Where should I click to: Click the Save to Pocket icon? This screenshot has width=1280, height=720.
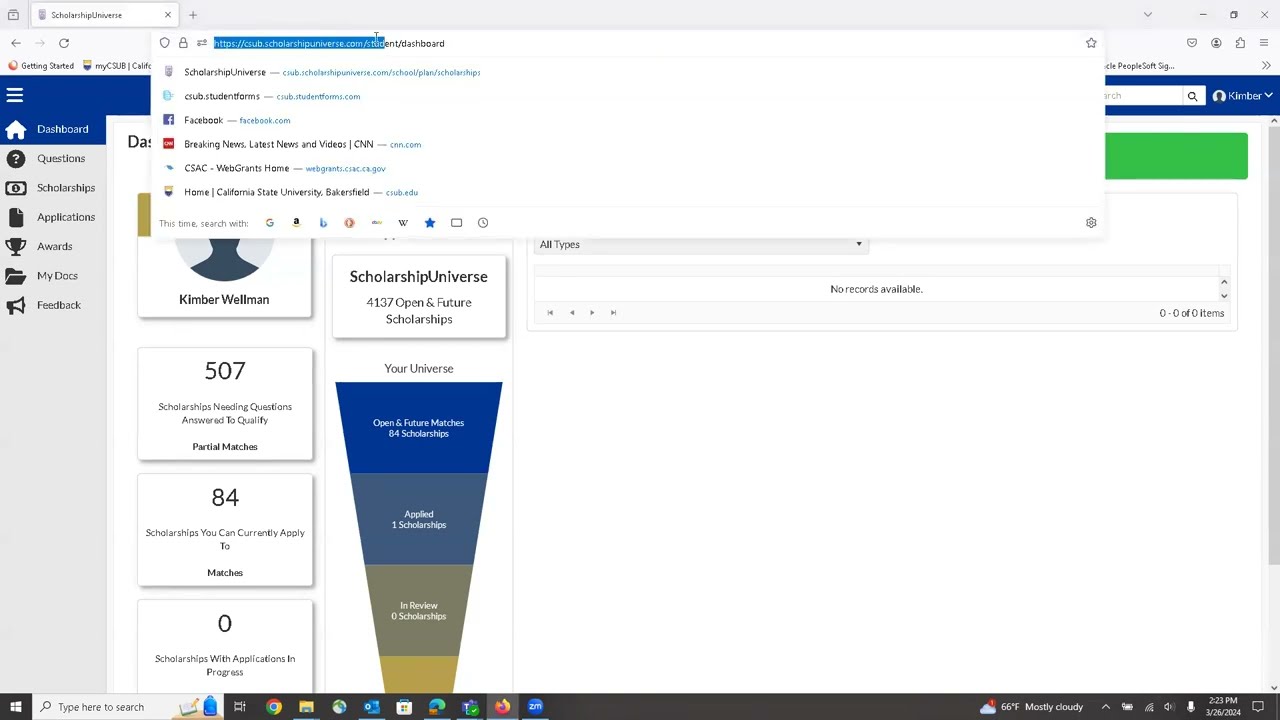click(1192, 43)
